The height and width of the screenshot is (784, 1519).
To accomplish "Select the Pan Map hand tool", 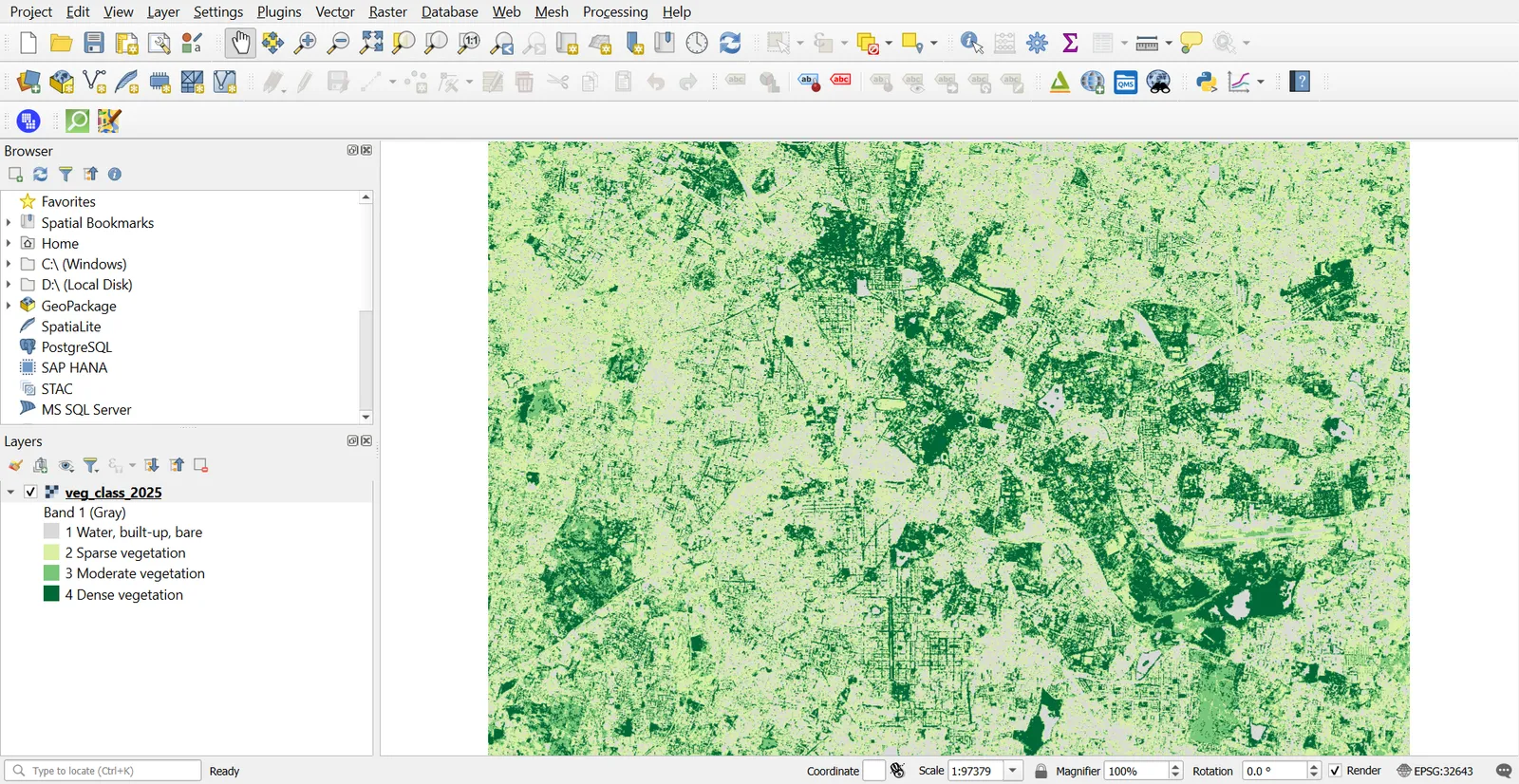I will point(241,43).
